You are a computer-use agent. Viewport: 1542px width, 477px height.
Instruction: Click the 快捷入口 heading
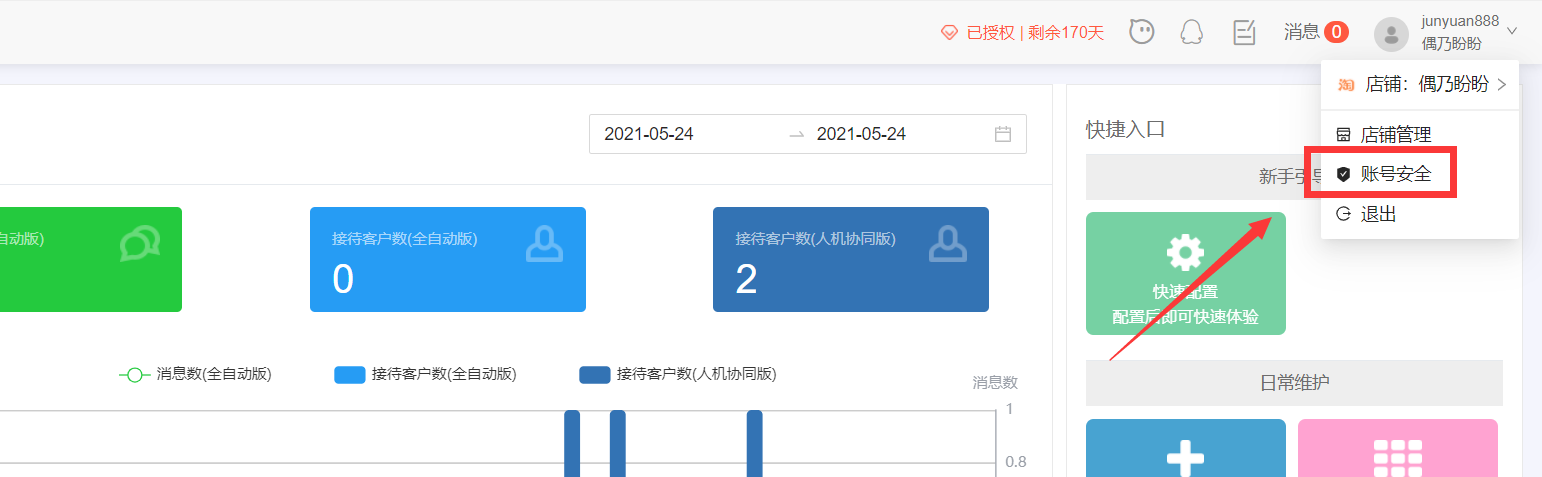point(1126,130)
